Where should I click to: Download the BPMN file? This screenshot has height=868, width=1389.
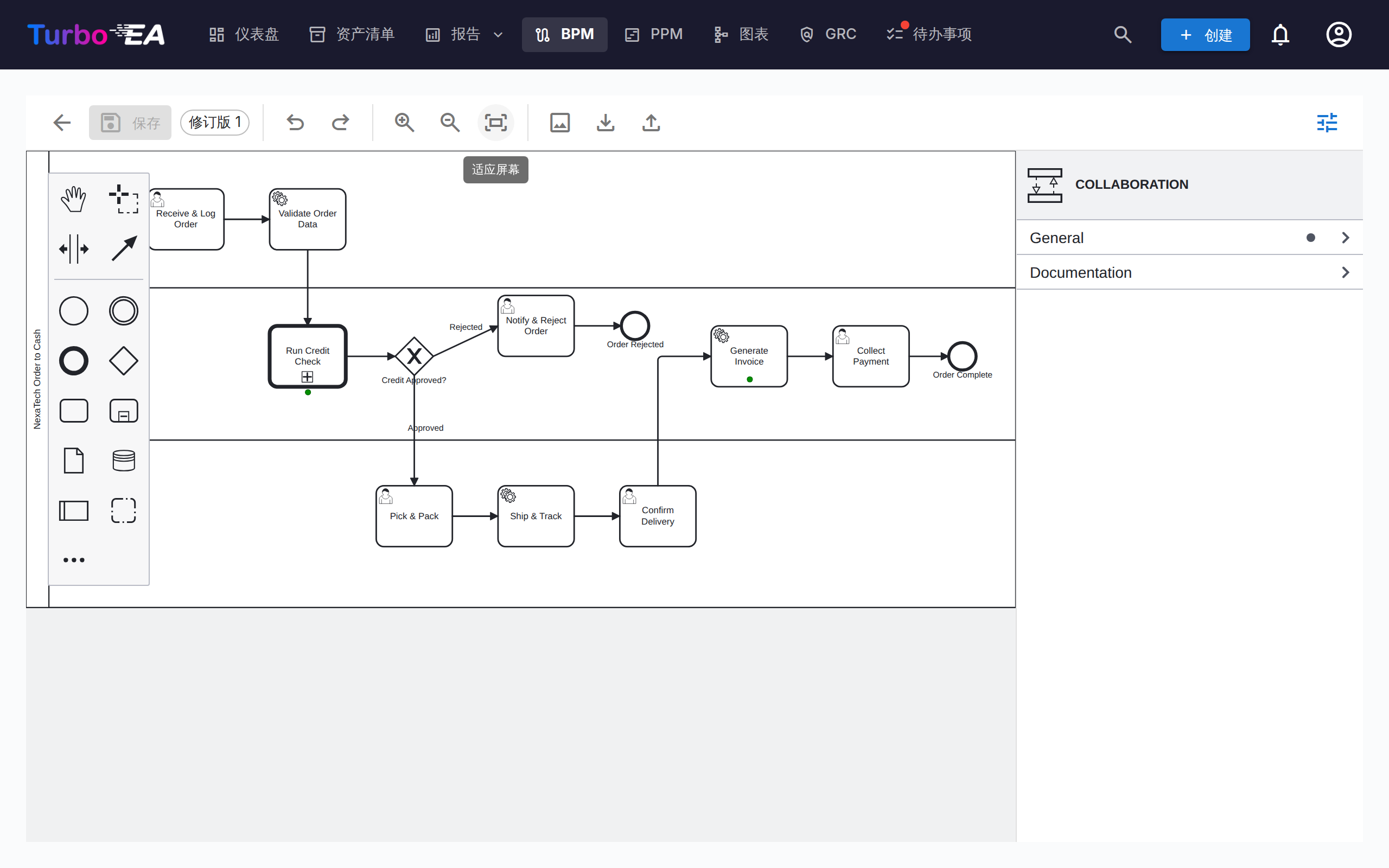[x=606, y=123]
